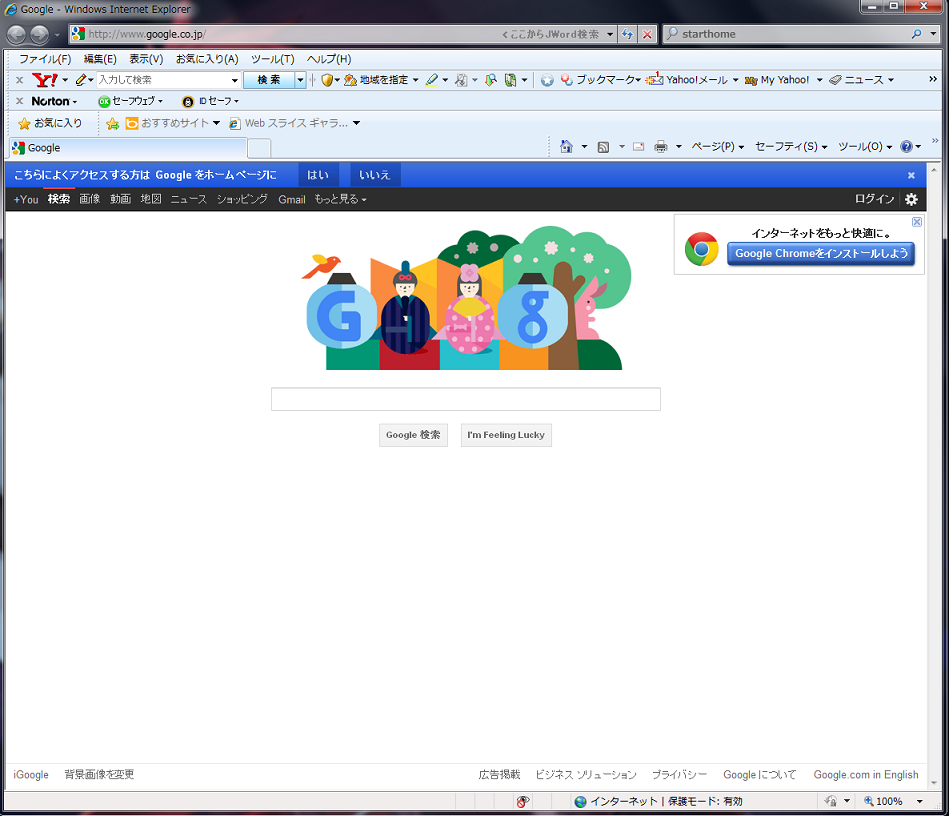Image resolution: width=949 pixels, height=816 pixels.
Task: Click the printer icon in command bar
Action: click(x=661, y=146)
